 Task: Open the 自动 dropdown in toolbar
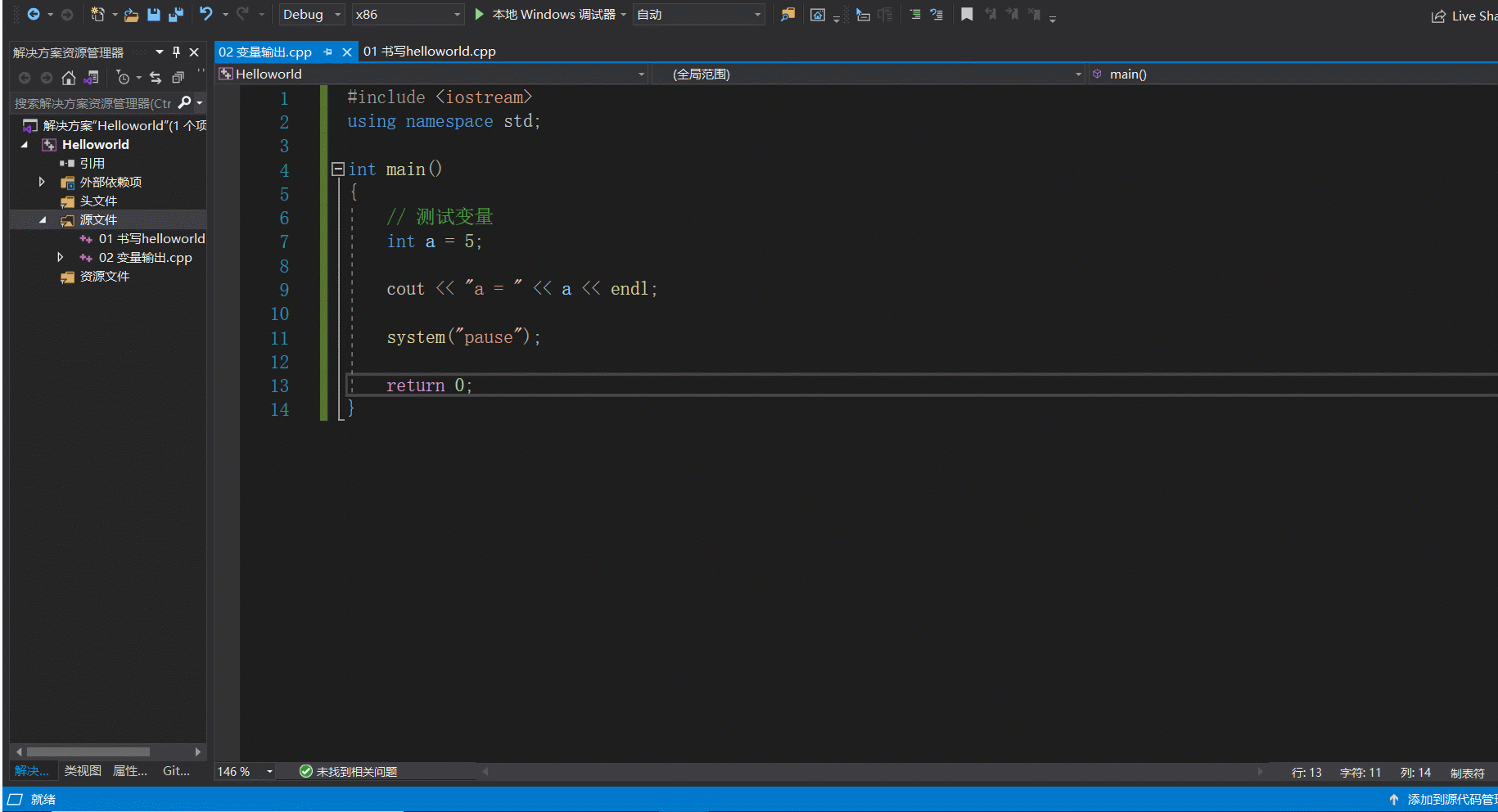[698, 14]
